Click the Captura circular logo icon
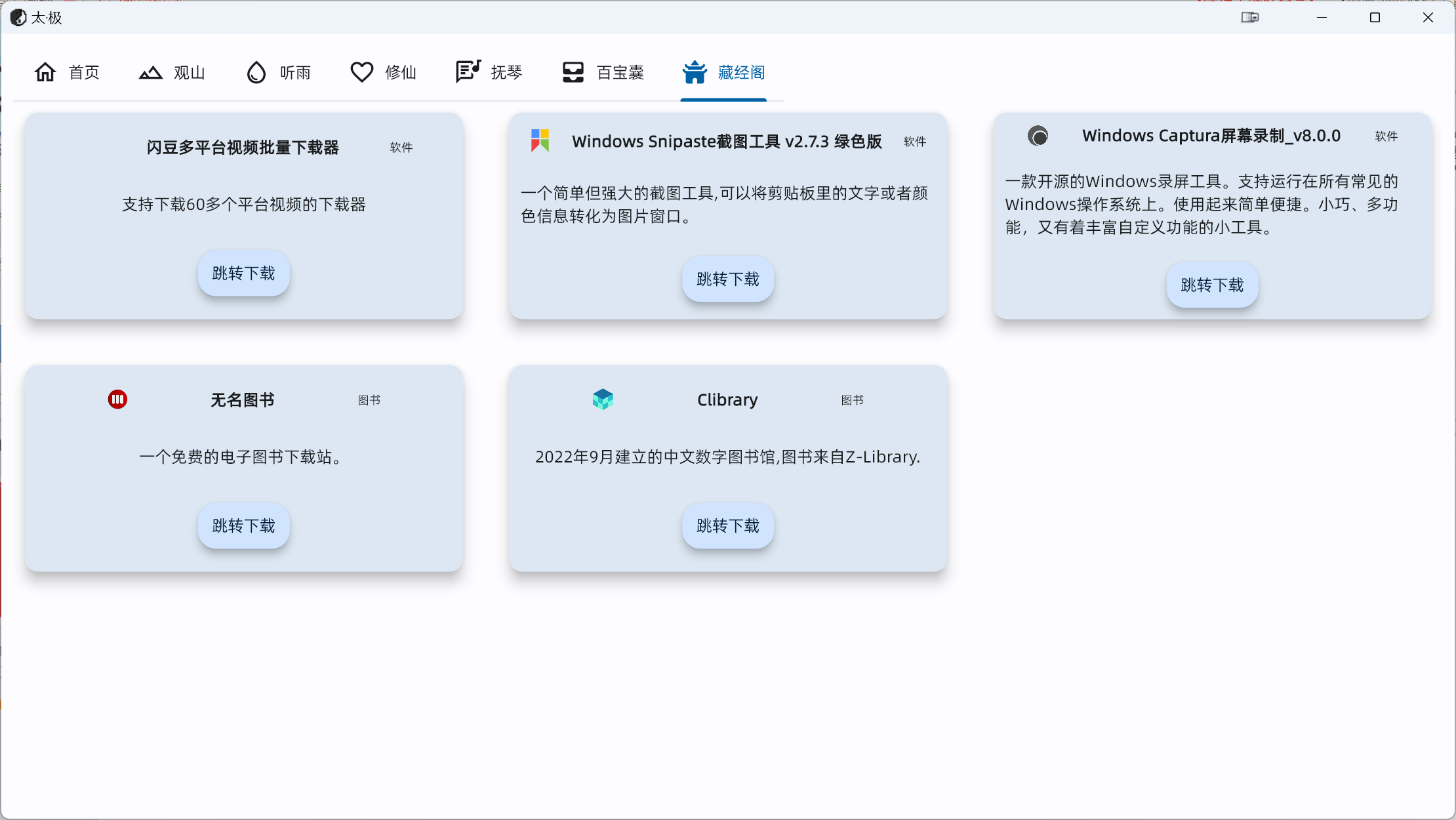The image size is (1456, 820). click(1038, 136)
